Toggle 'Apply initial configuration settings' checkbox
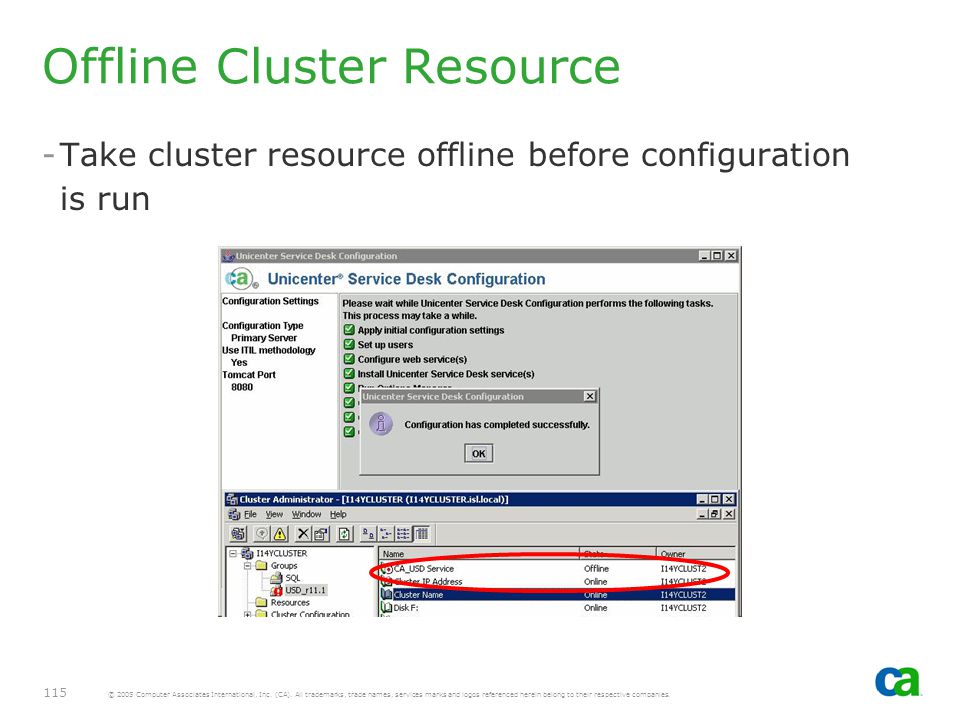 [x=349, y=329]
